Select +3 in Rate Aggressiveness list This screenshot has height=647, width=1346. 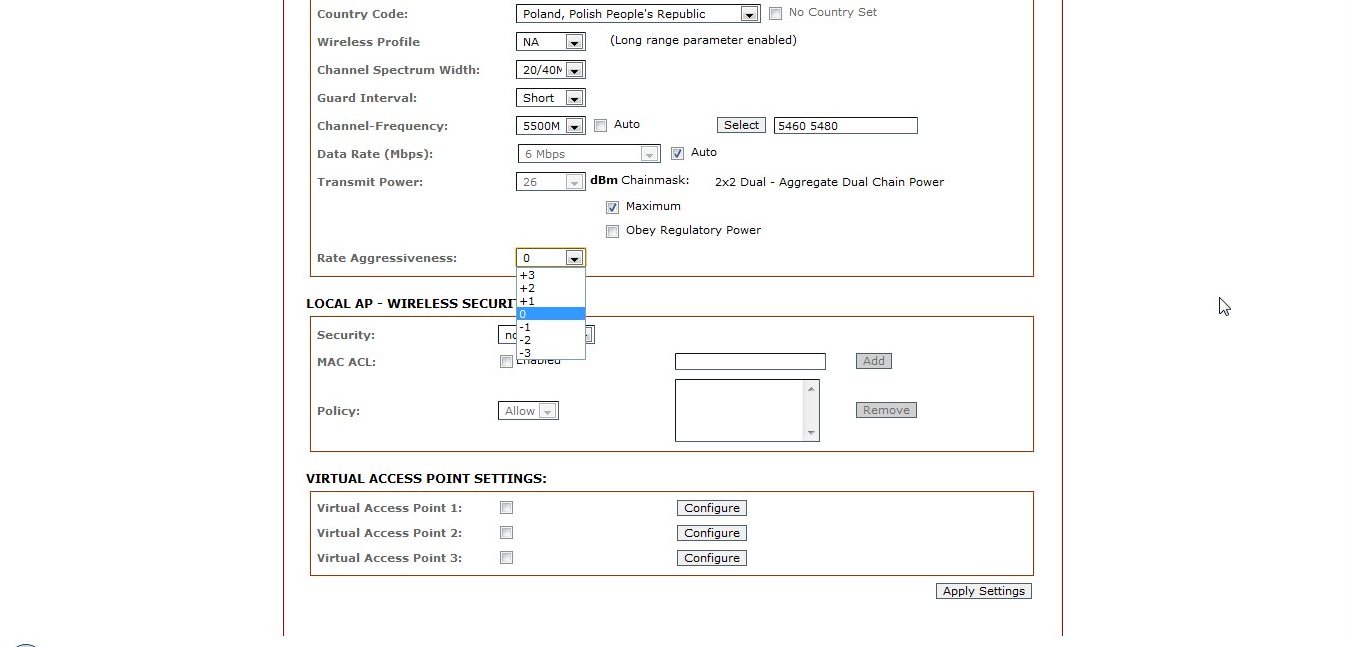tap(550, 275)
